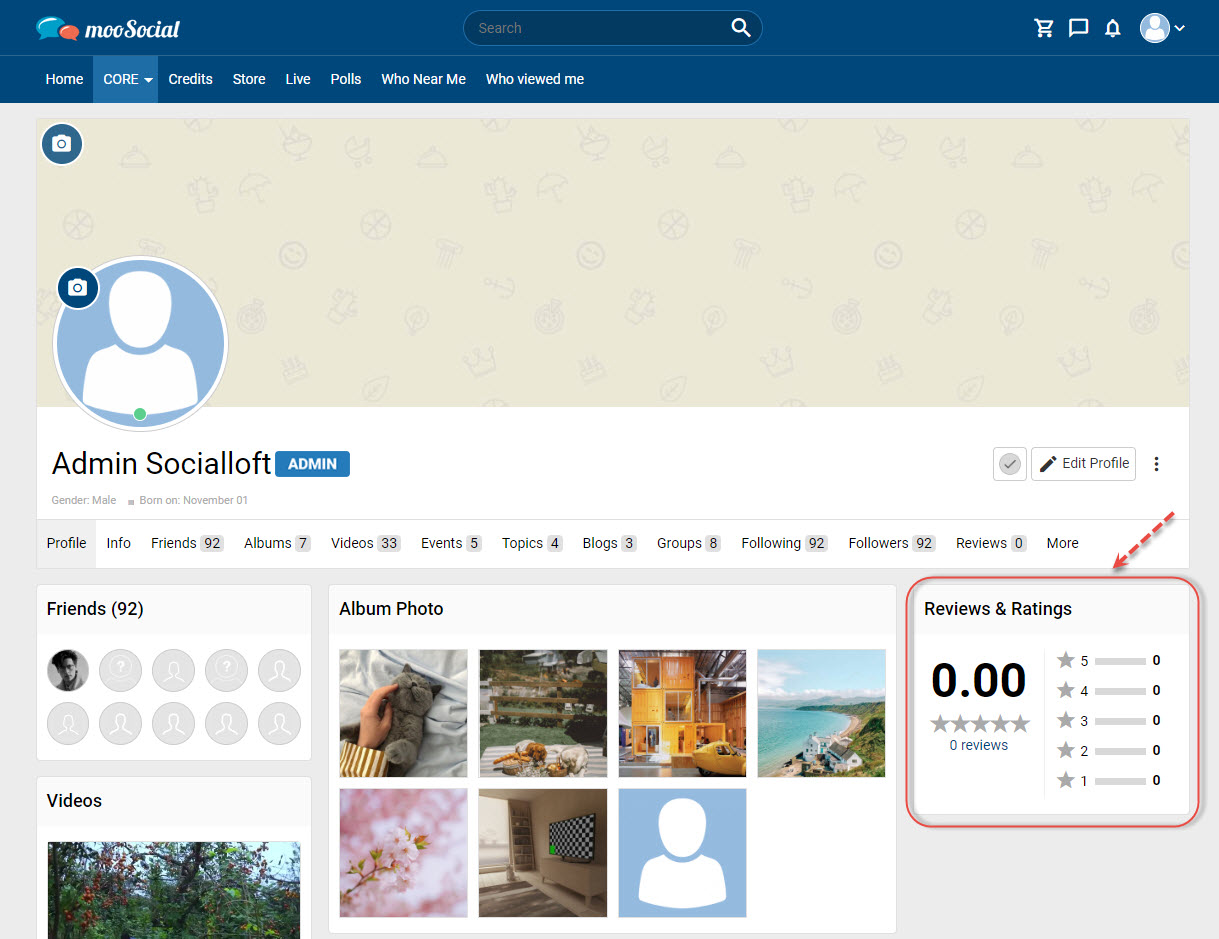Open the cherry blossom album photo
This screenshot has height=939, width=1219.
point(403,853)
